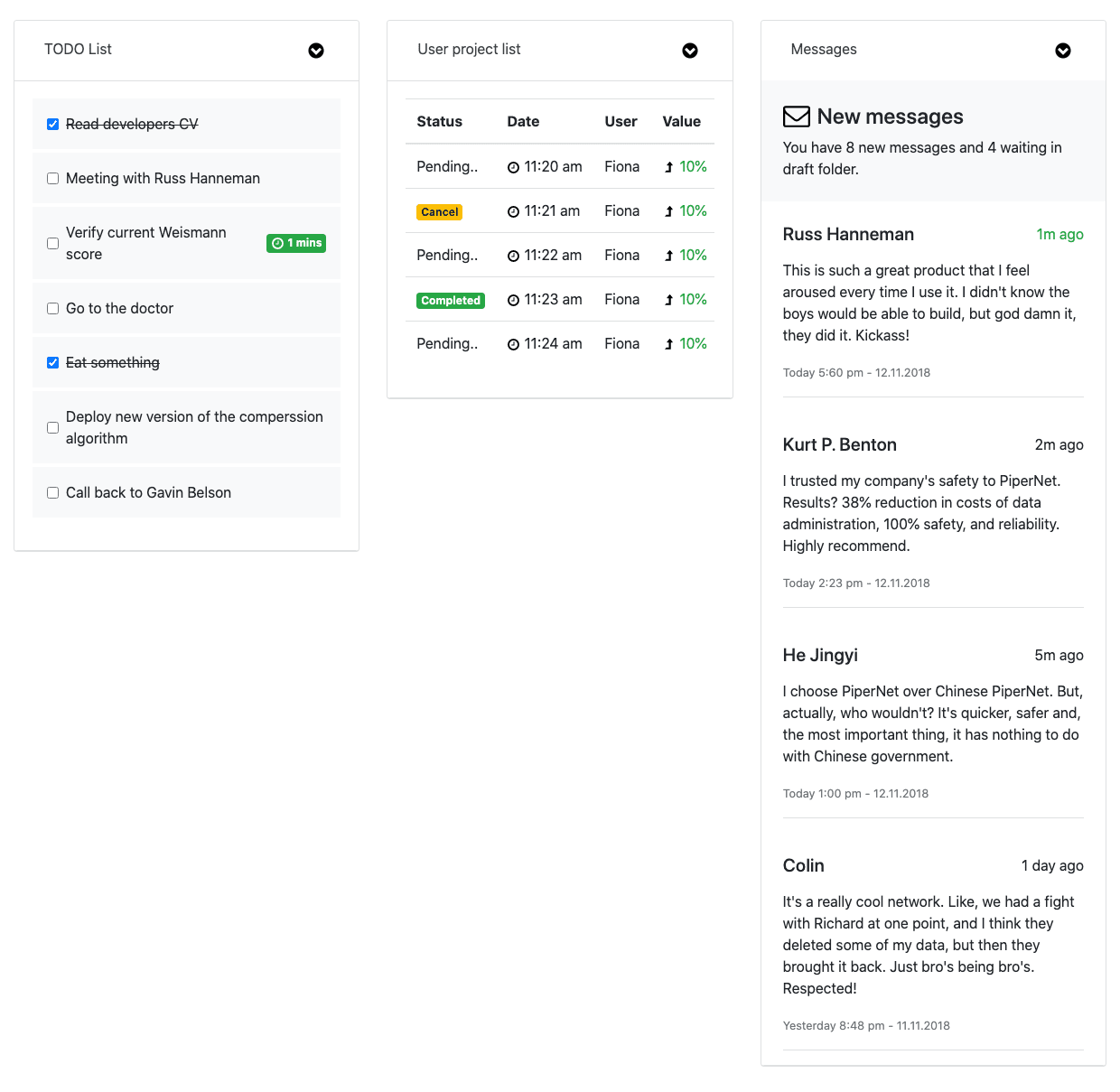Uncheck the Eat something task
Image resolution: width=1120 pixels, height=1092 pixels.
[52, 362]
